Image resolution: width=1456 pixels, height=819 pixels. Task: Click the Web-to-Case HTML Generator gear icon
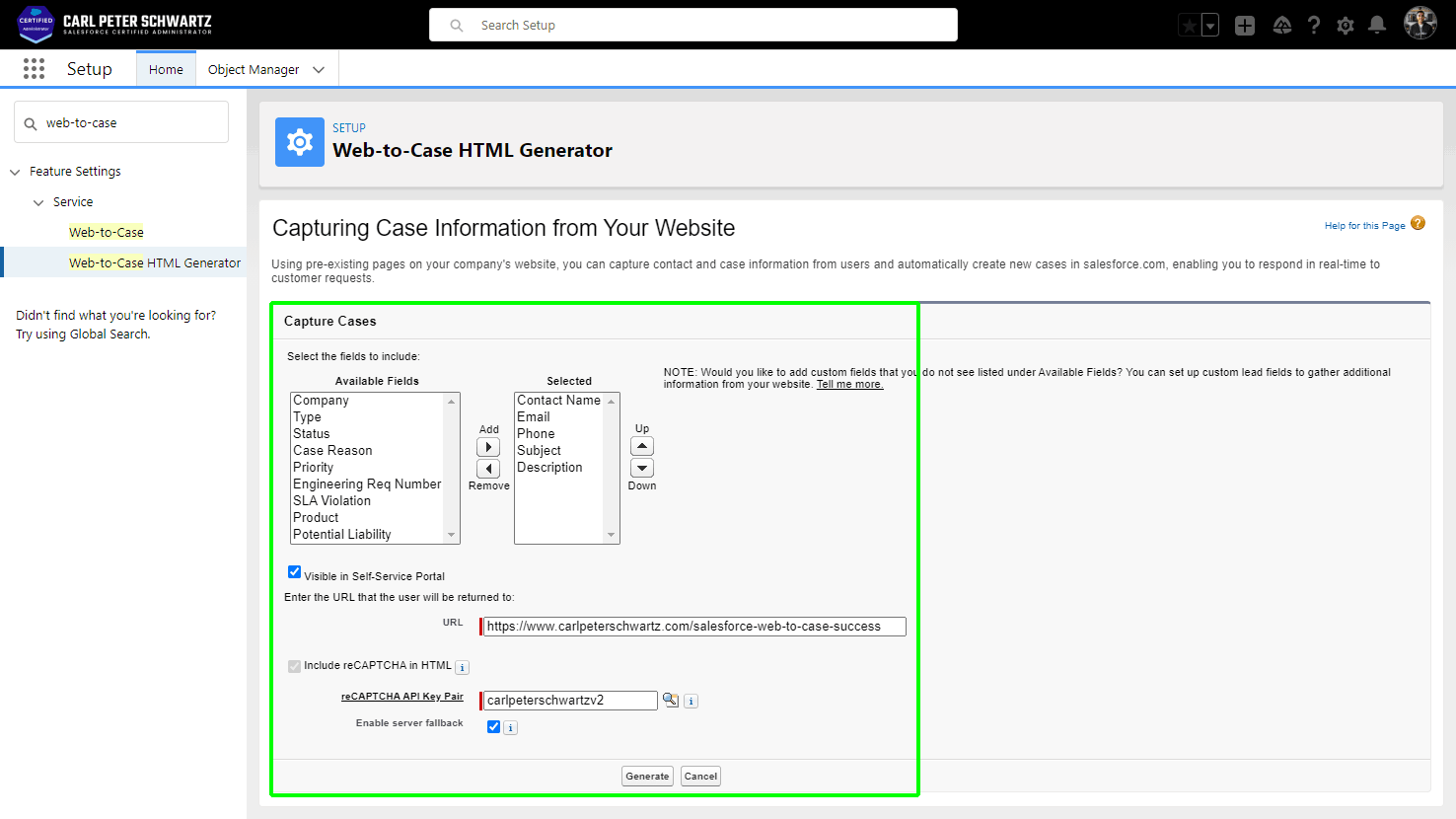[300, 142]
